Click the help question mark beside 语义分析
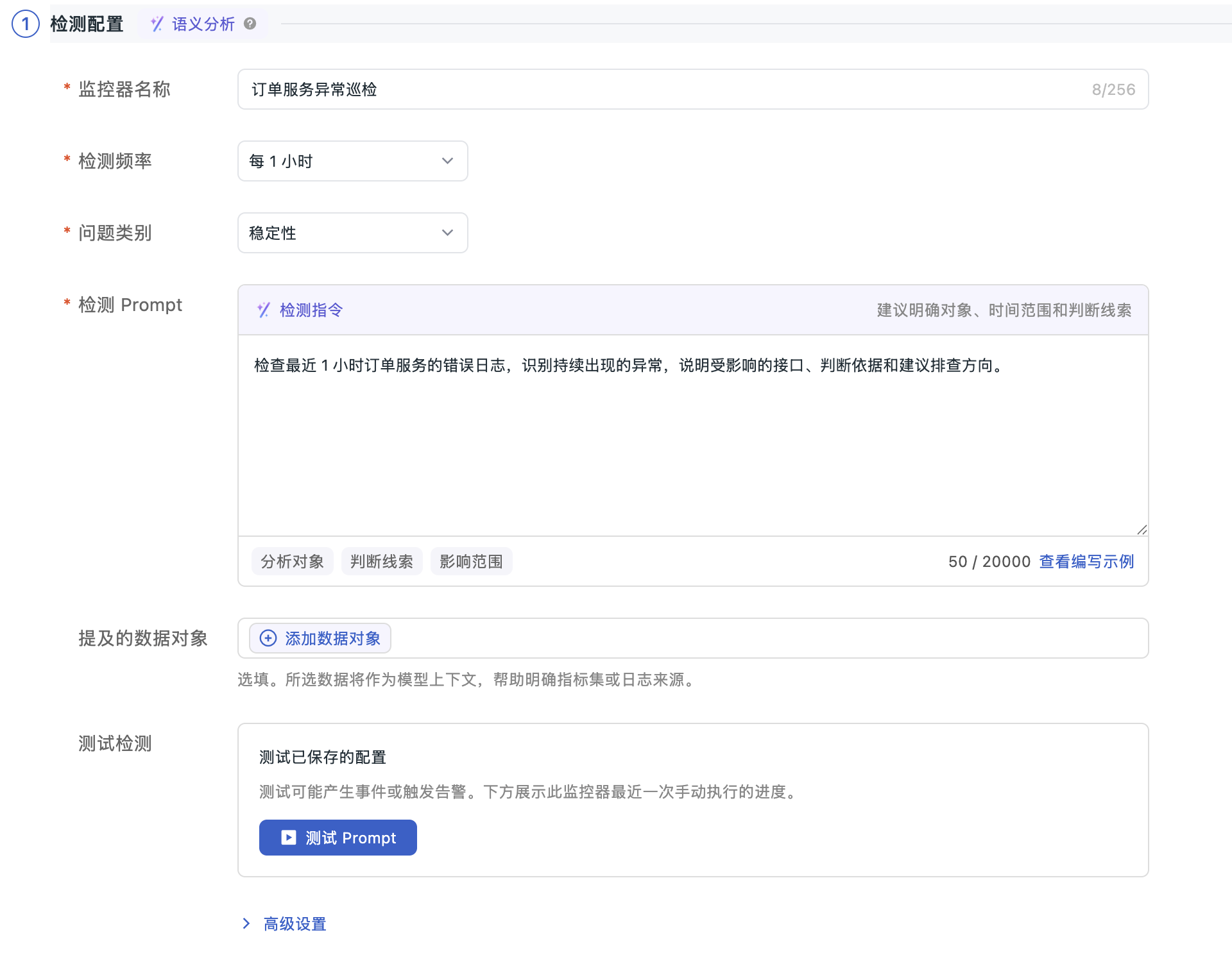 point(250,24)
